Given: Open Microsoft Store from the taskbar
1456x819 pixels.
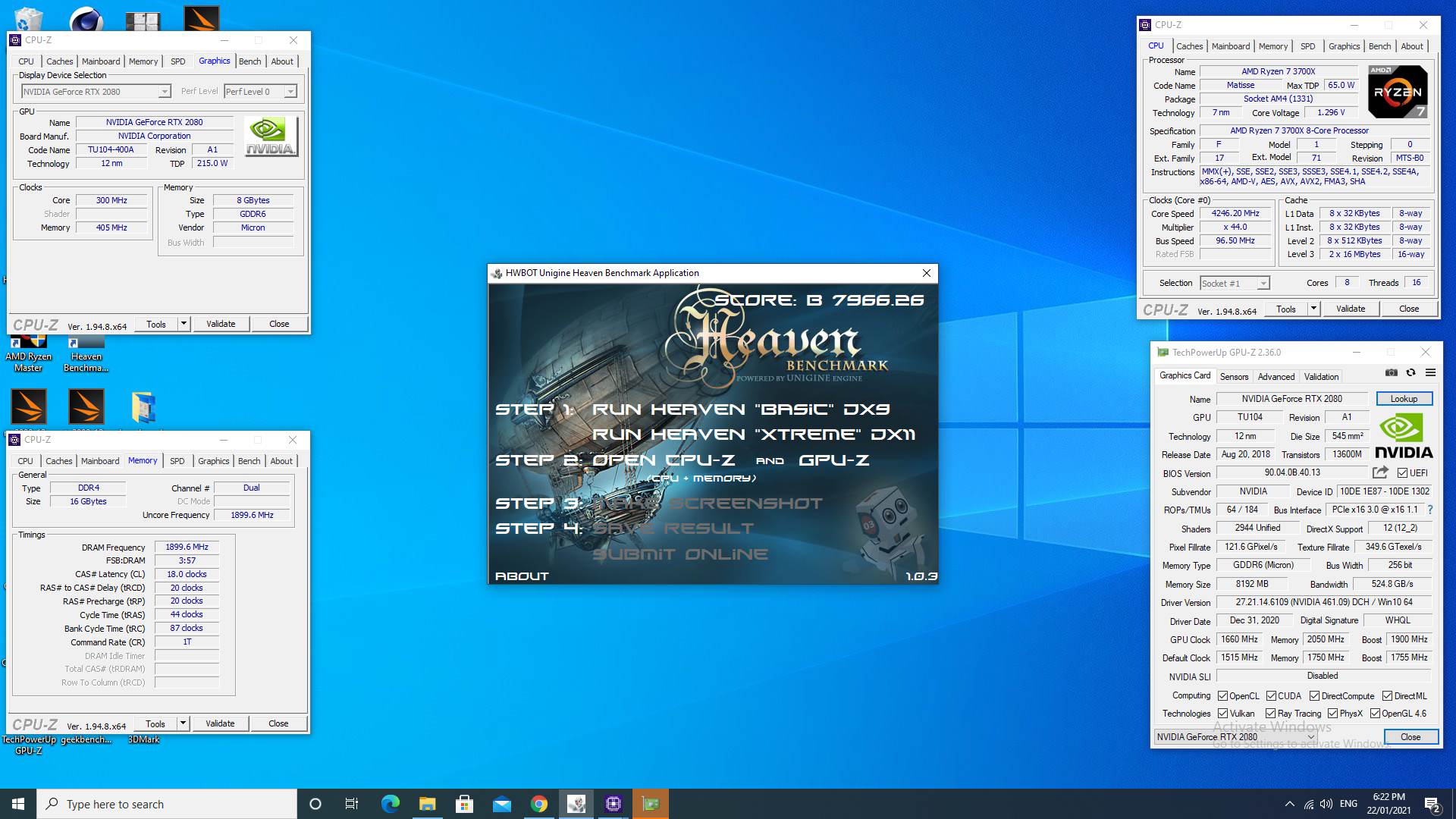Looking at the screenshot, I should (x=464, y=804).
